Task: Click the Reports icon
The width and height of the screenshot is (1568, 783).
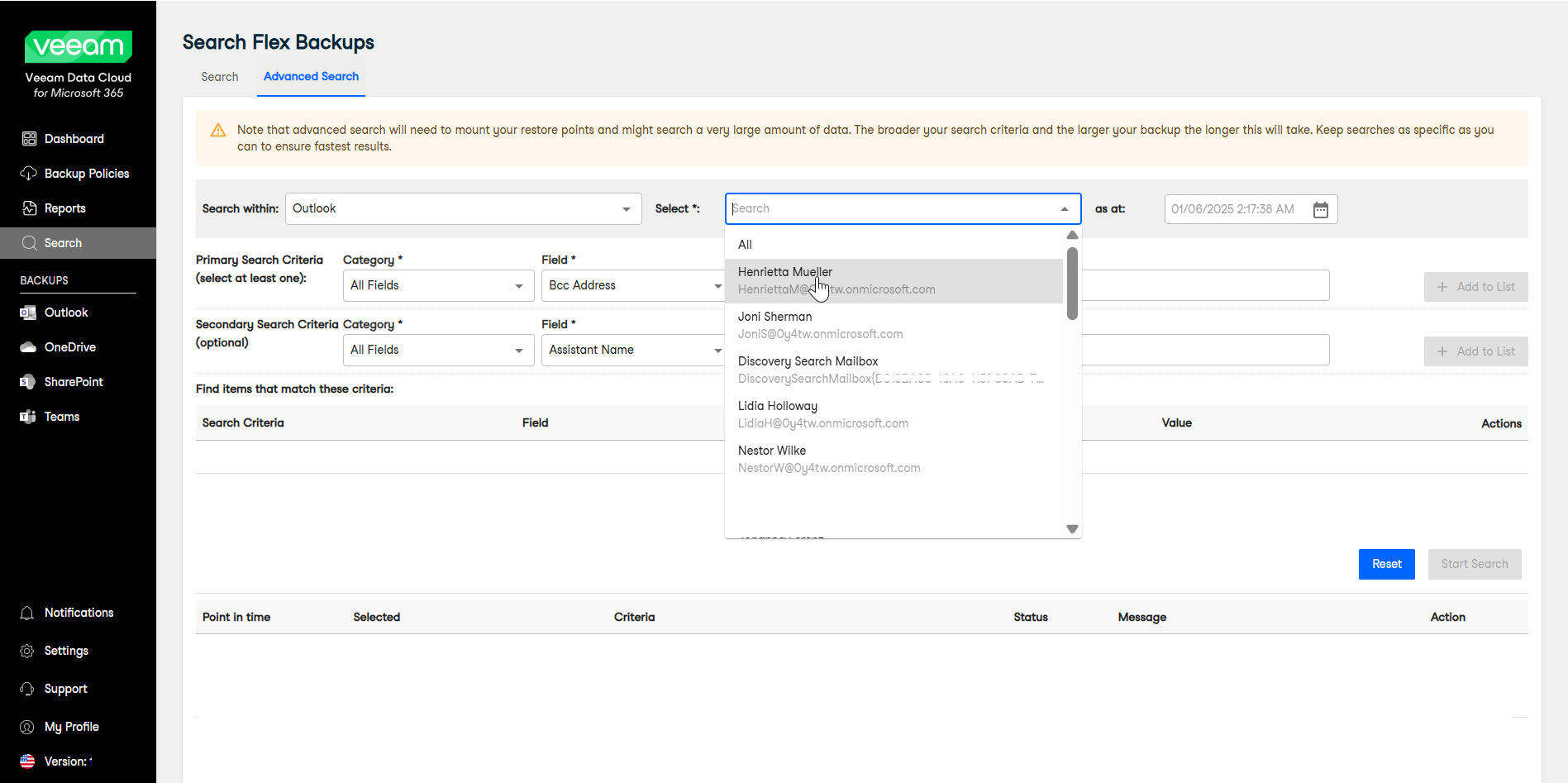Action: (29, 208)
